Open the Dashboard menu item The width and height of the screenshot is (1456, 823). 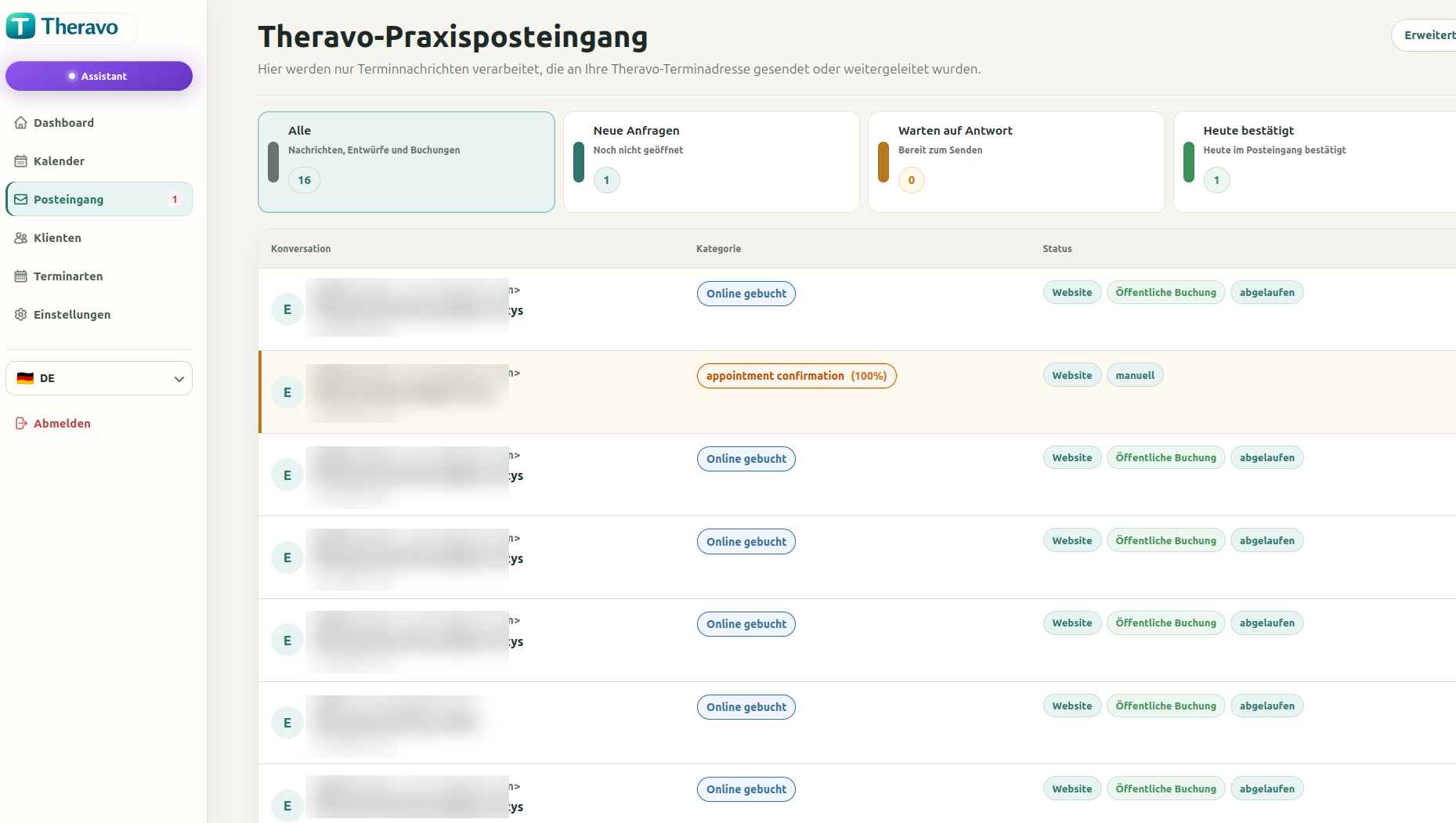click(99, 123)
